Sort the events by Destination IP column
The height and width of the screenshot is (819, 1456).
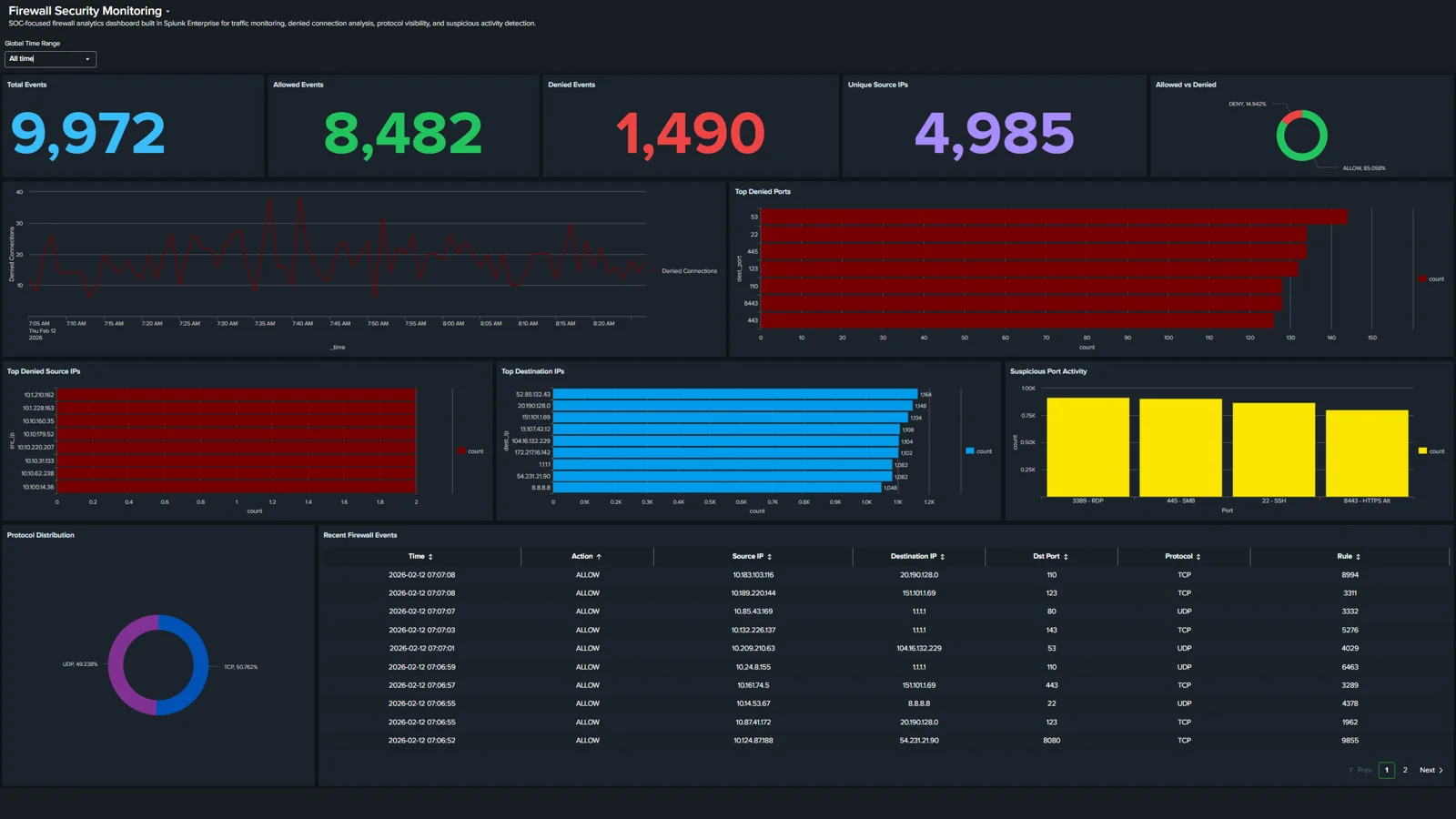(x=917, y=556)
